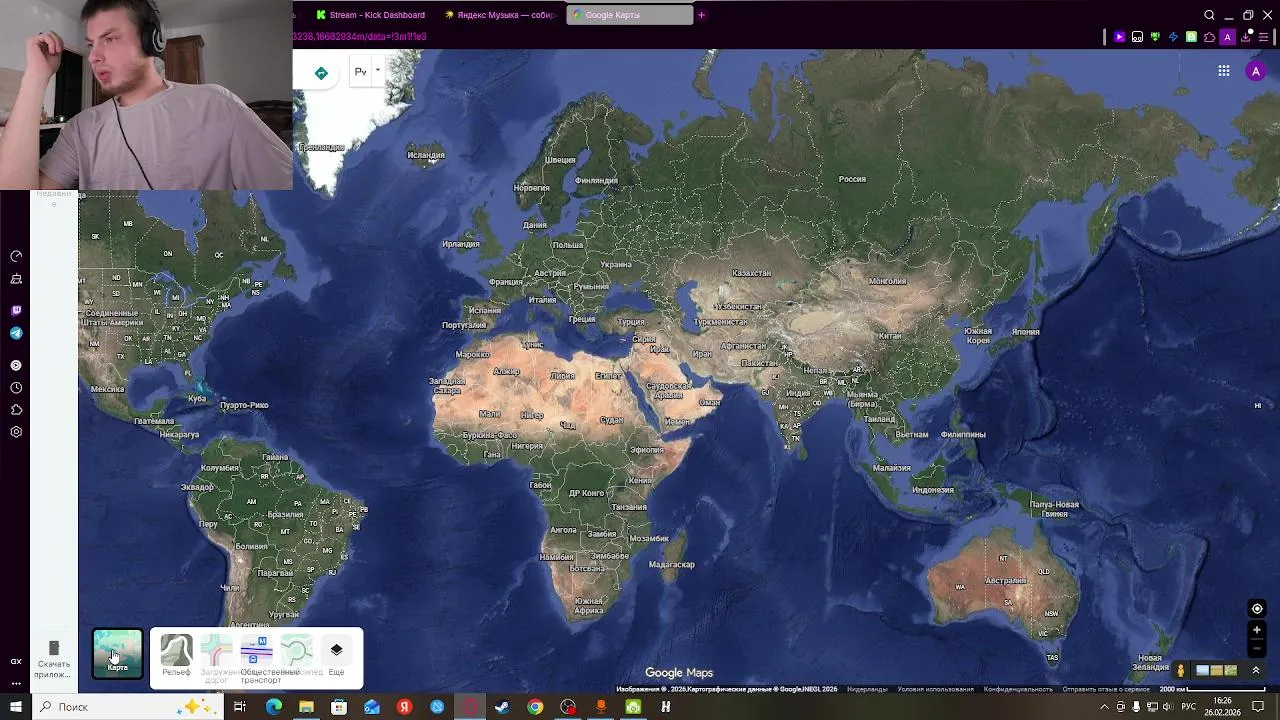Launch Microsoft Edge from the taskbar
Image resolution: width=1280 pixels, height=720 pixels.
[274, 707]
